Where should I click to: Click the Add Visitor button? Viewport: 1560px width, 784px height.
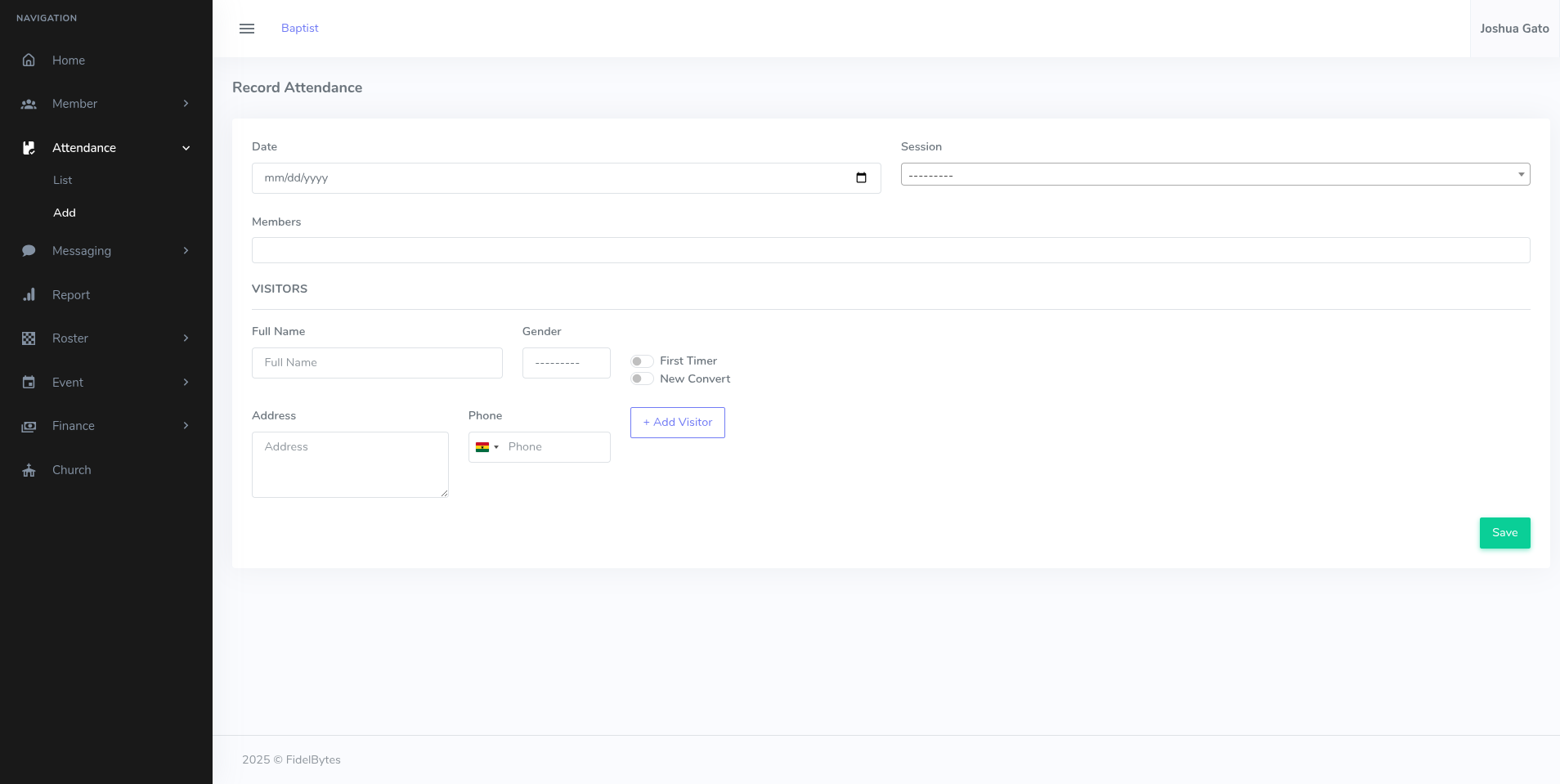(x=677, y=423)
